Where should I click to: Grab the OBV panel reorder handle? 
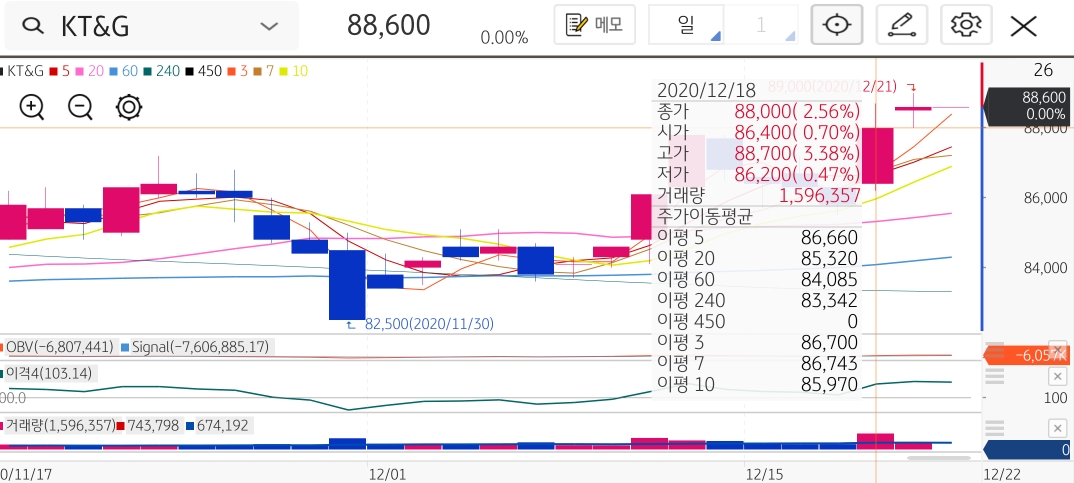[x=994, y=348]
